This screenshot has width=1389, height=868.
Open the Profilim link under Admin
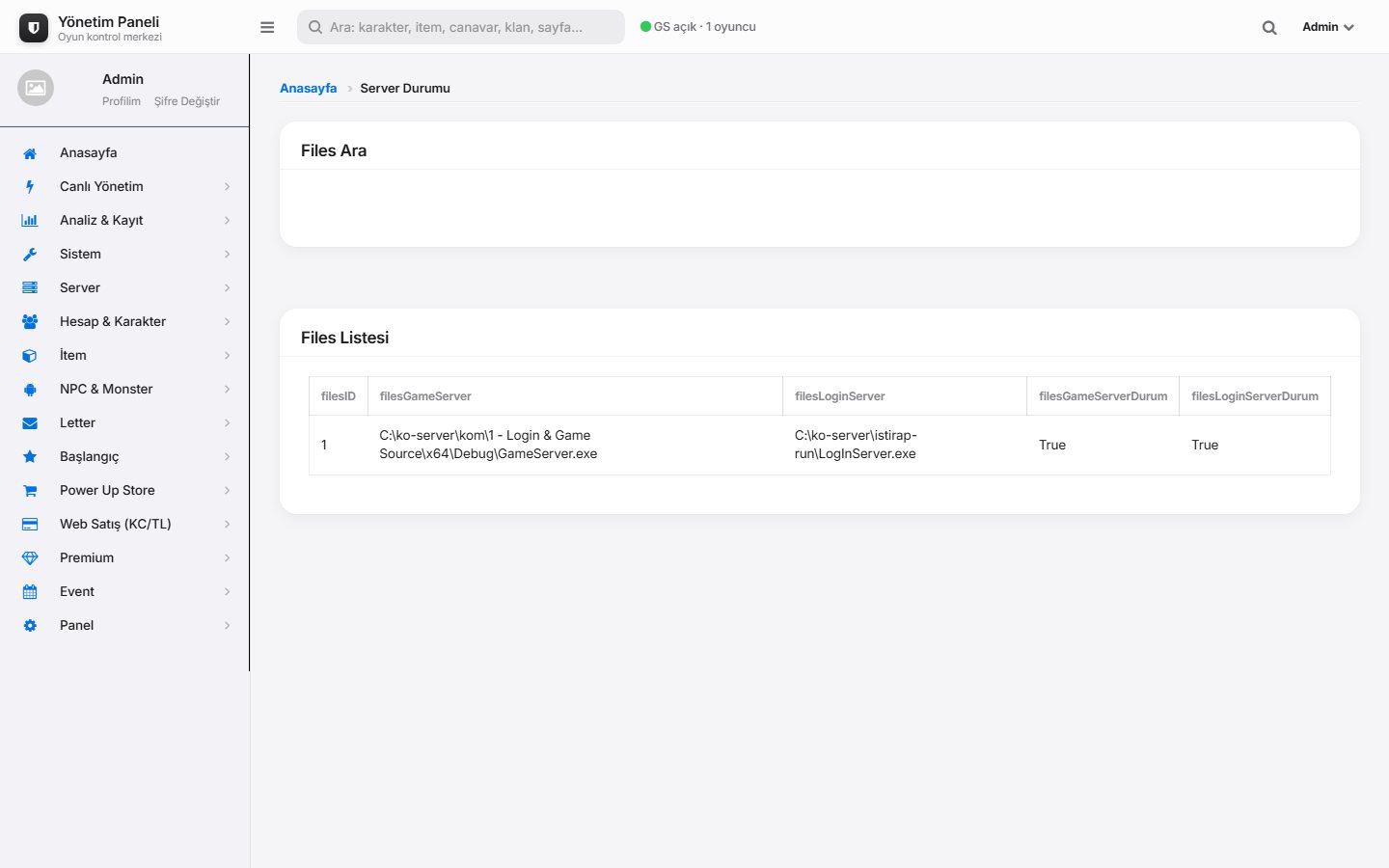(x=122, y=101)
